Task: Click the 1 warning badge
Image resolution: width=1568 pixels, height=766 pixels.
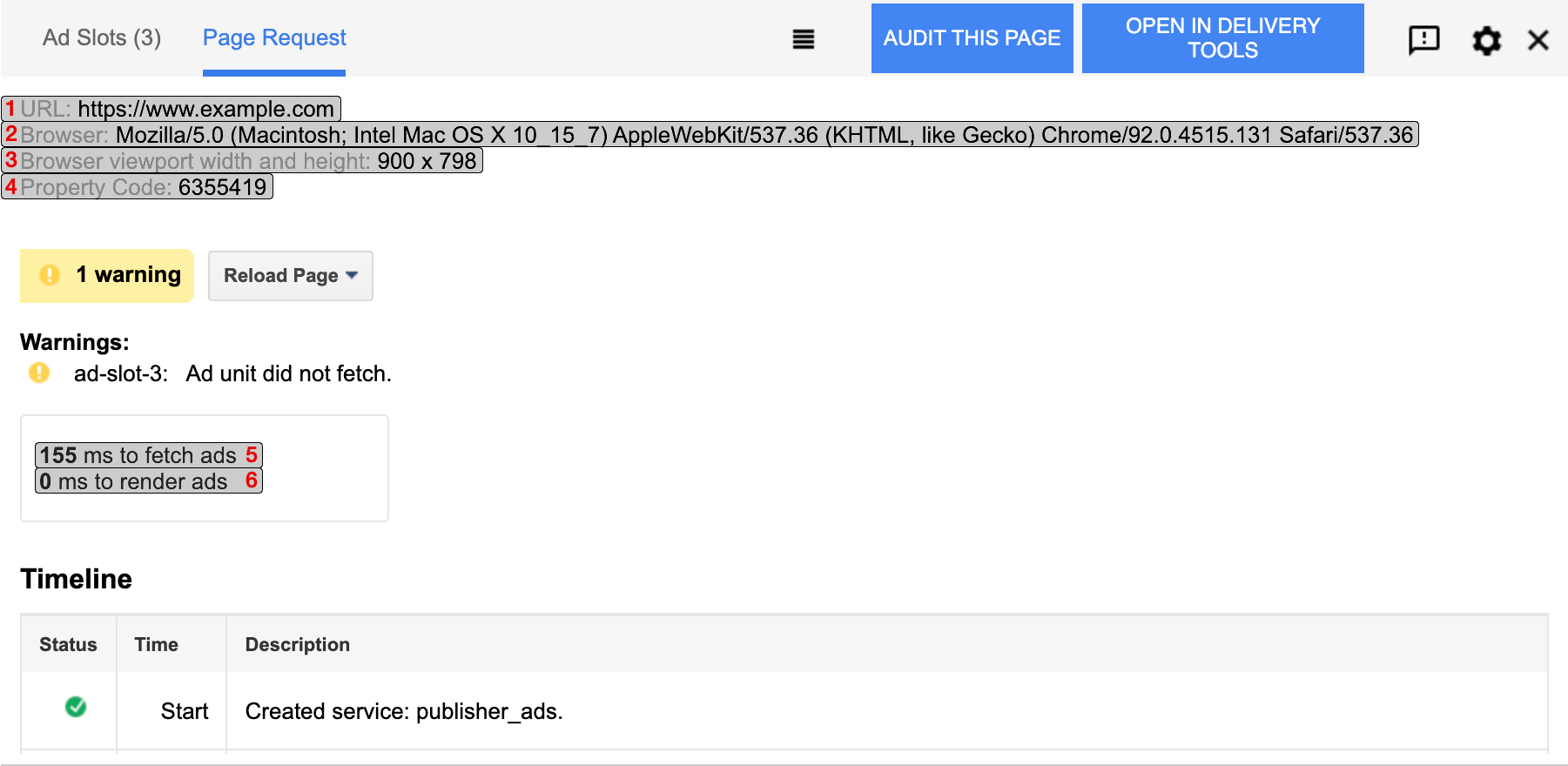Action: click(107, 275)
